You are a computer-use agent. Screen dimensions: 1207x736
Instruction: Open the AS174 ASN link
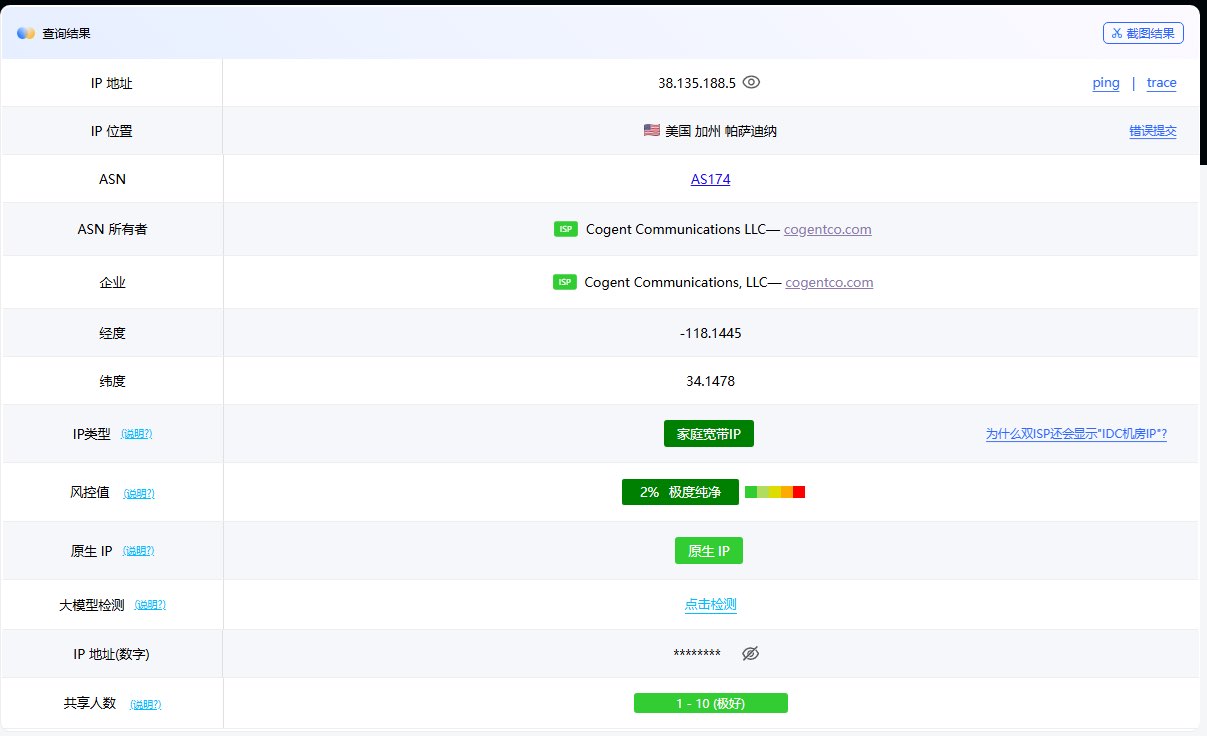tap(710, 180)
